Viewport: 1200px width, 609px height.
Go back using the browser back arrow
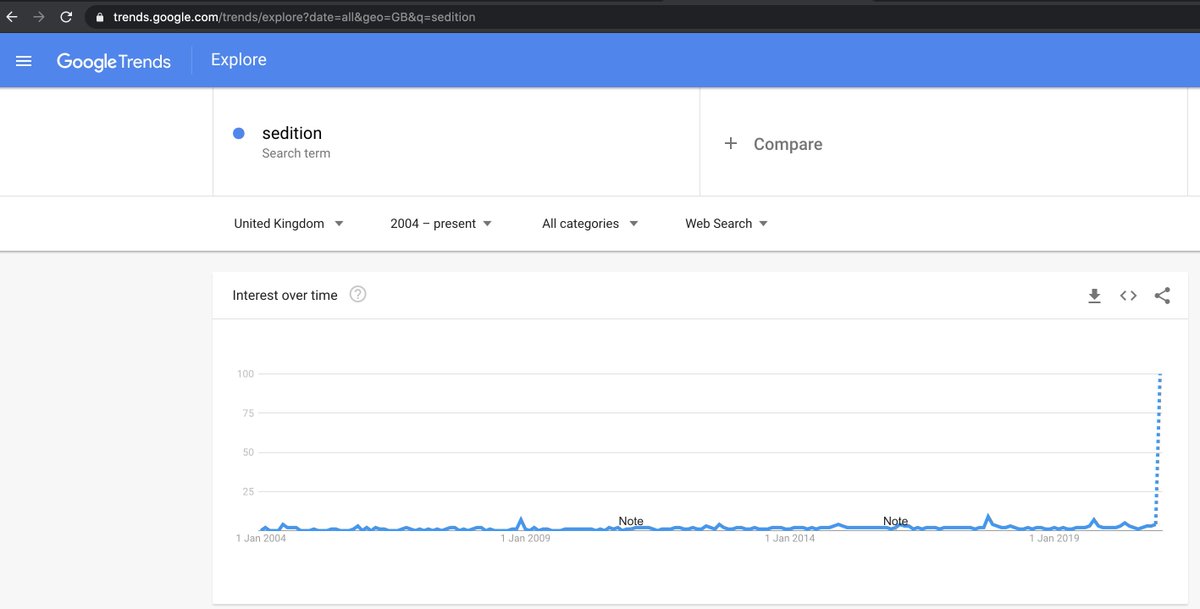(11, 16)
